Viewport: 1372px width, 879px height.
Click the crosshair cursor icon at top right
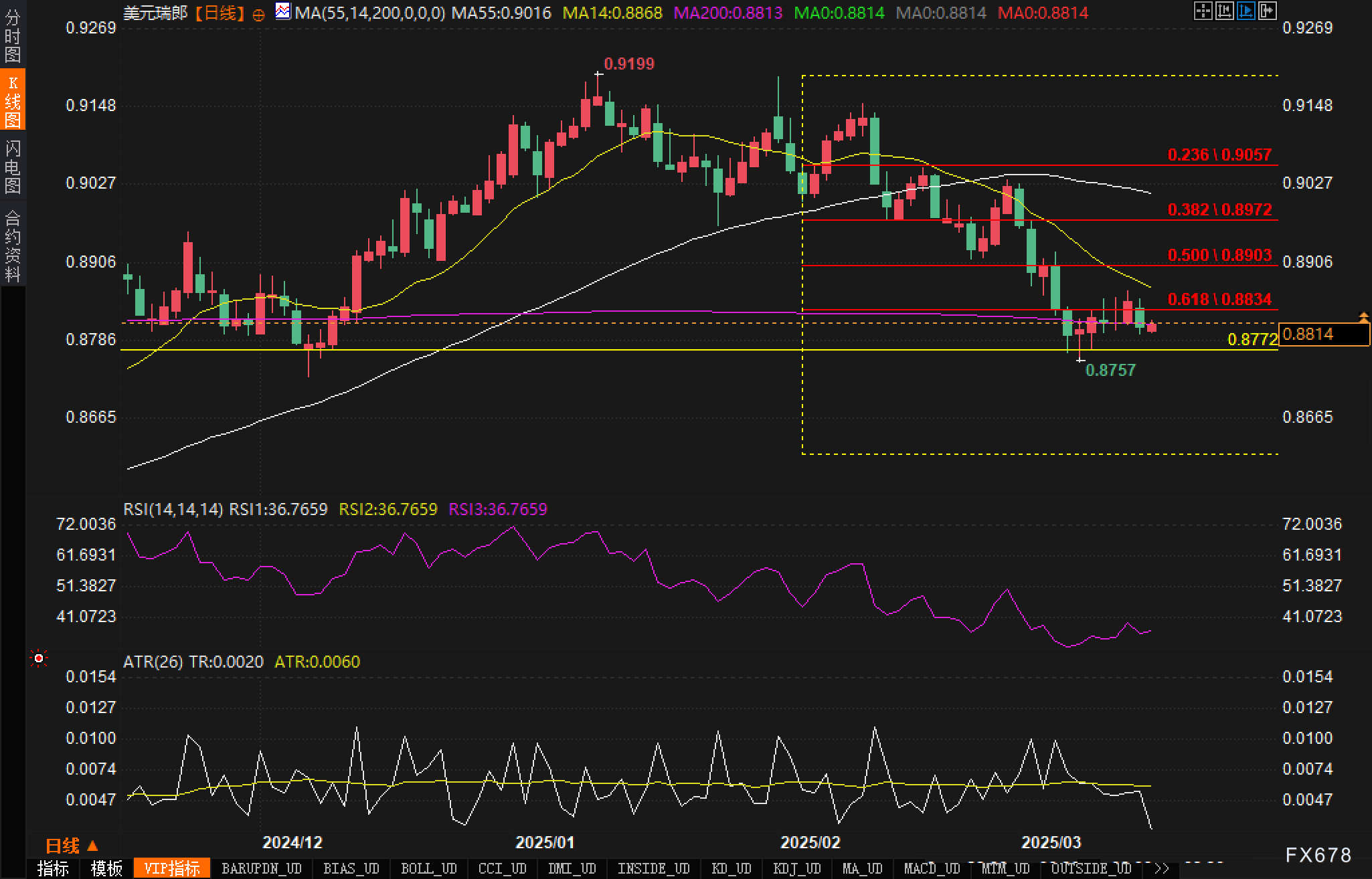1203,11
